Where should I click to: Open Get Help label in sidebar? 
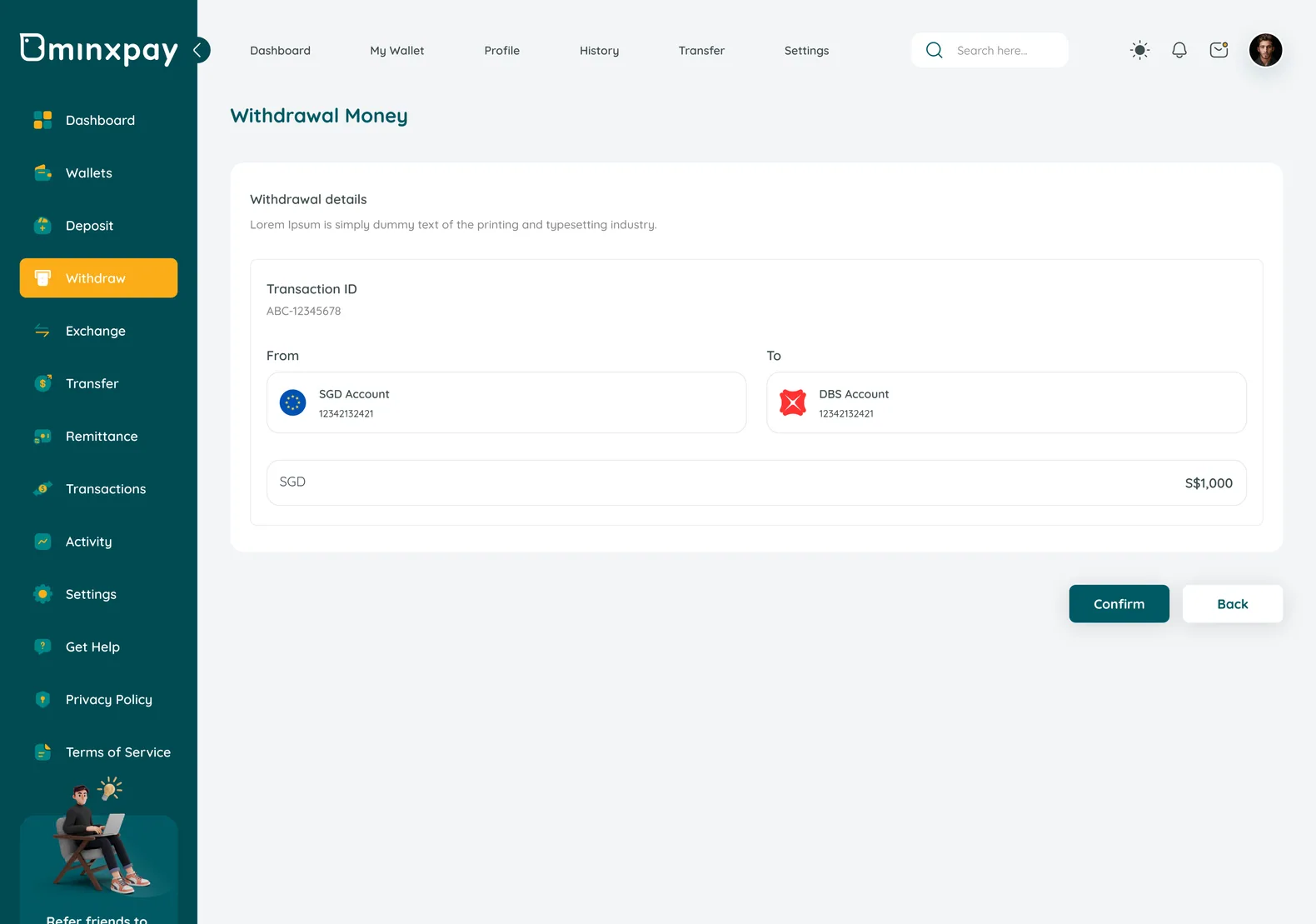92,647
